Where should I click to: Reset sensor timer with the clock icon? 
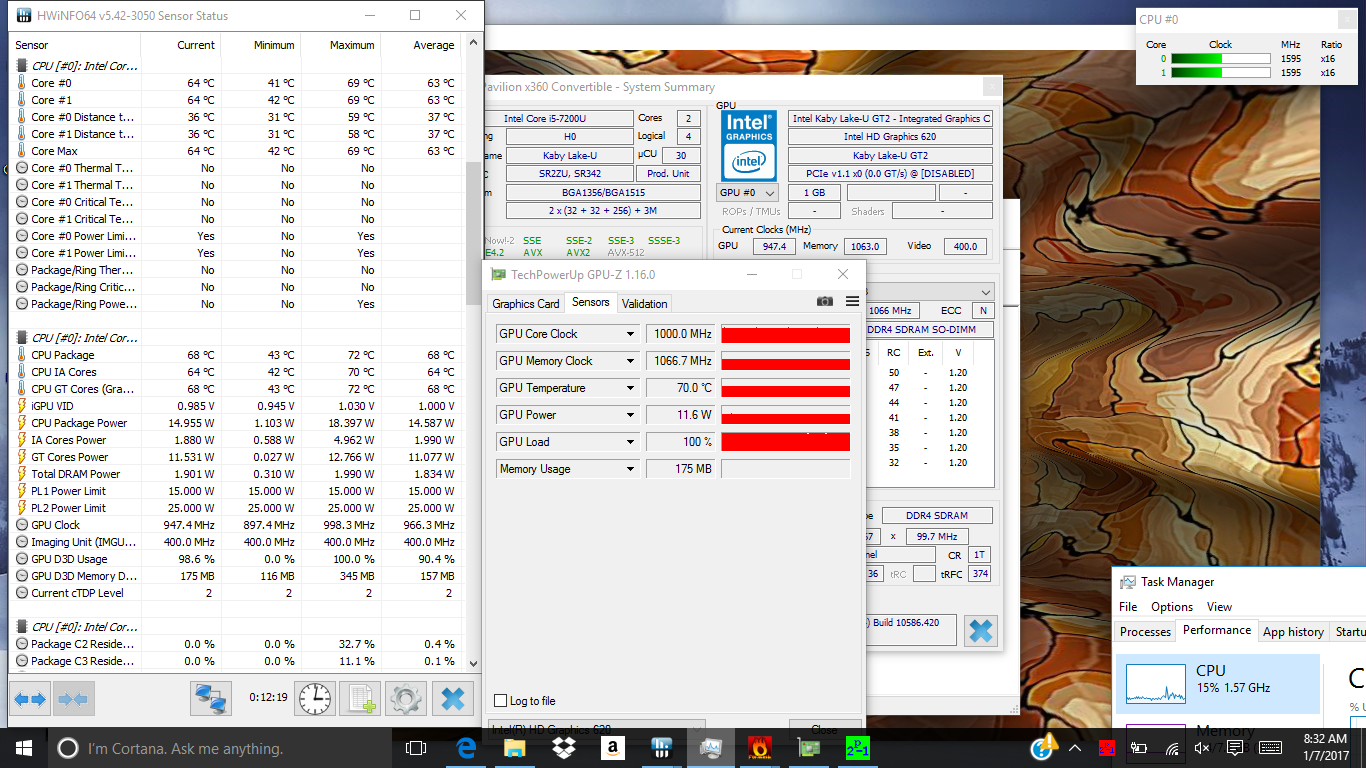(314, 699)
